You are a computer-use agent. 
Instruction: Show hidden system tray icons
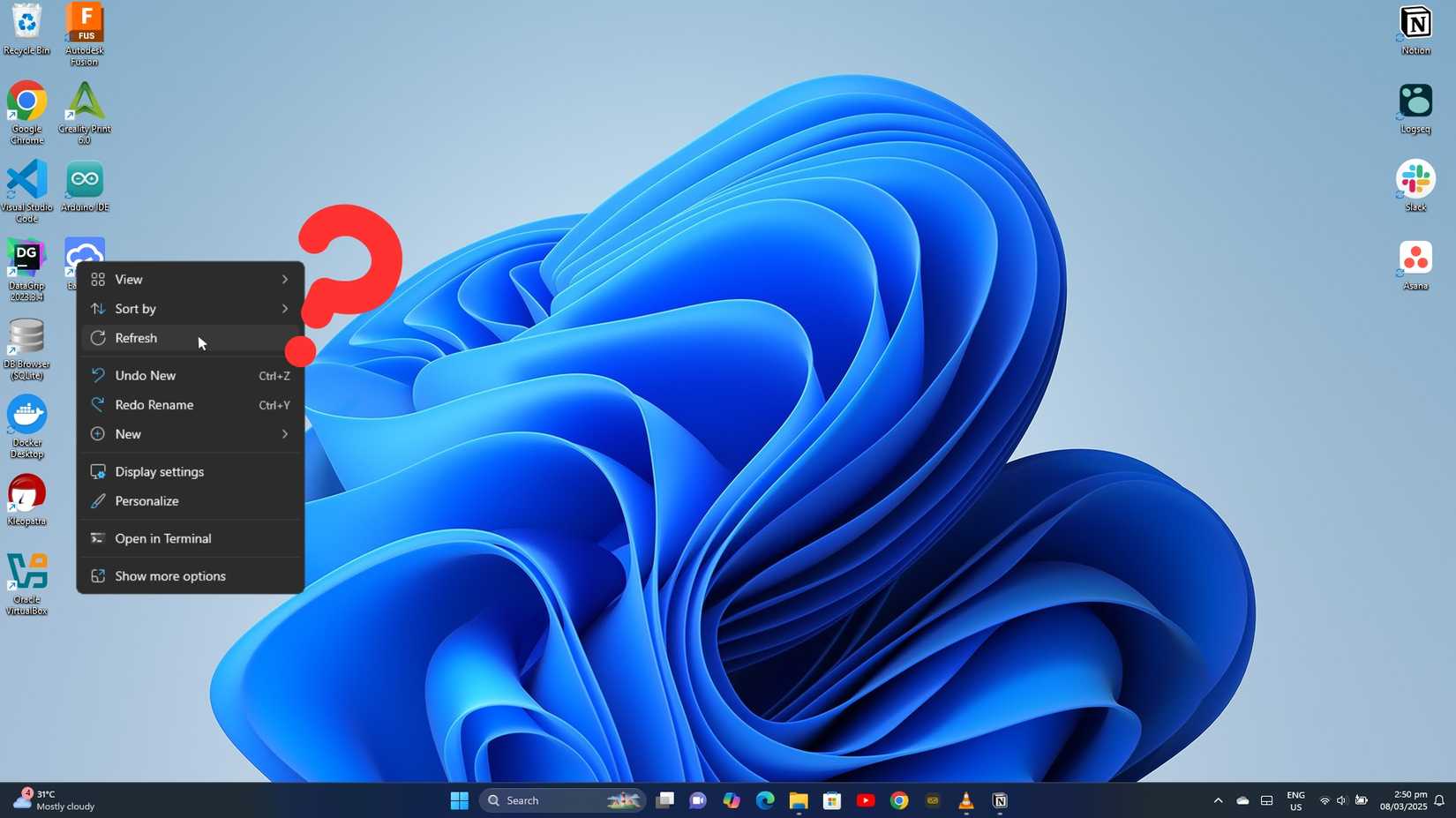(1218, 800)
